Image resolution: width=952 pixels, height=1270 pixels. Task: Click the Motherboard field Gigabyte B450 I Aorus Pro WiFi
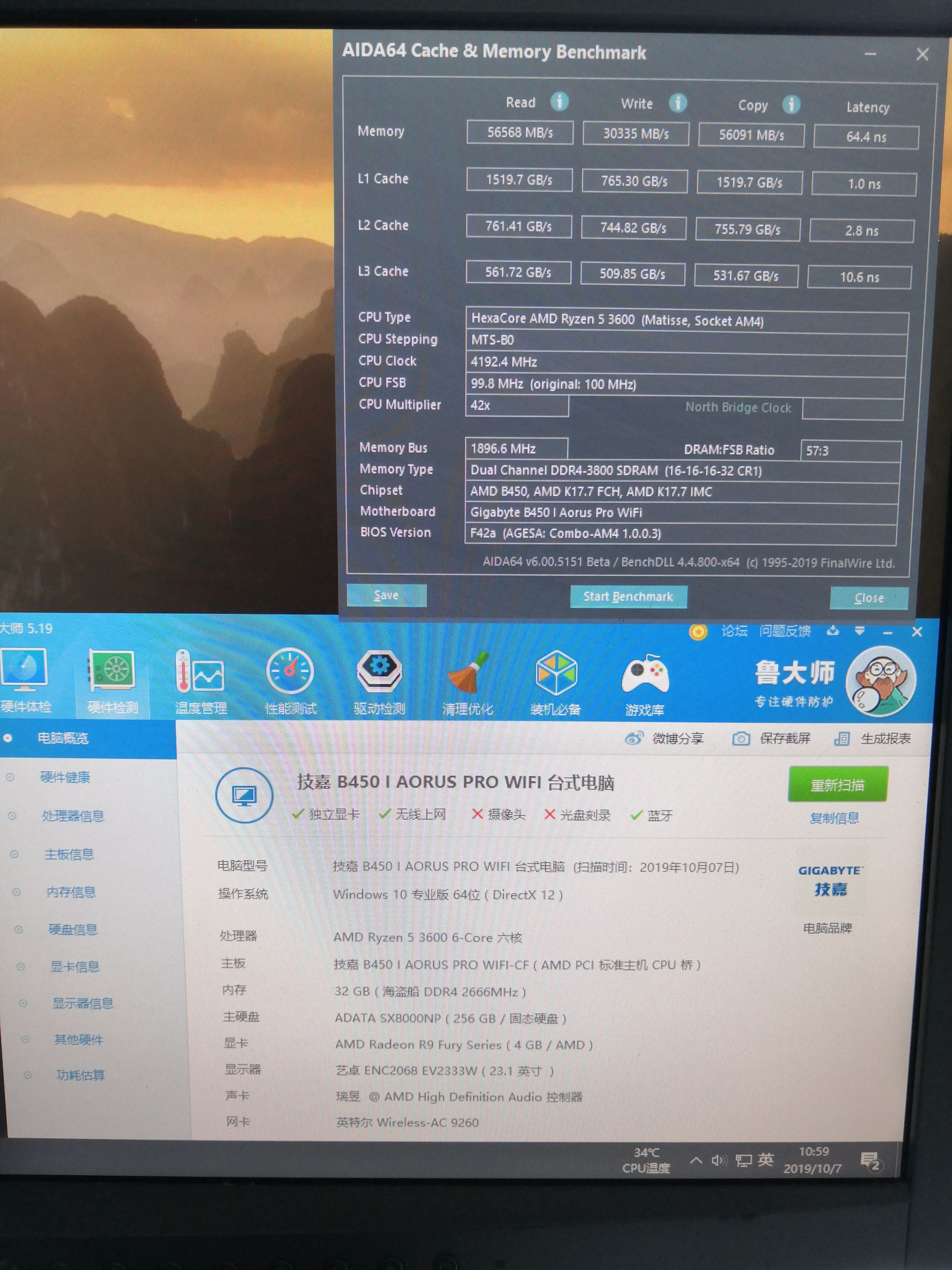click(681, 512)
